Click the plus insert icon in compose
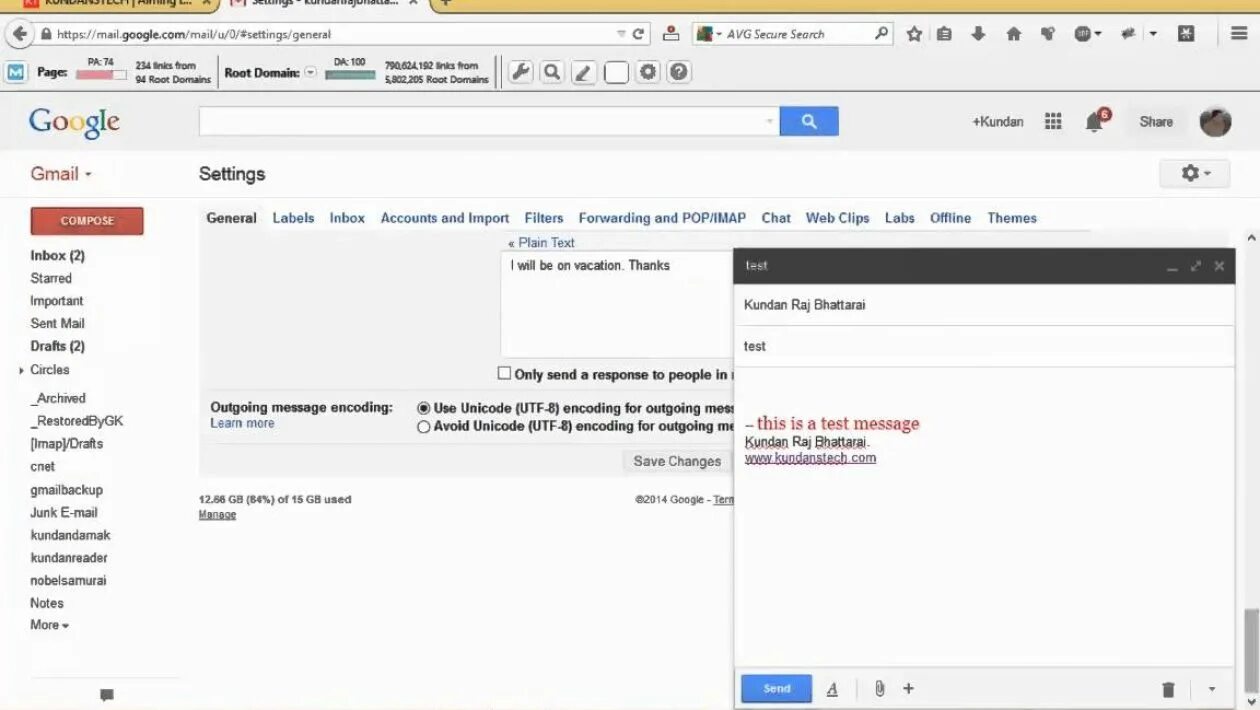 point(908,688)
